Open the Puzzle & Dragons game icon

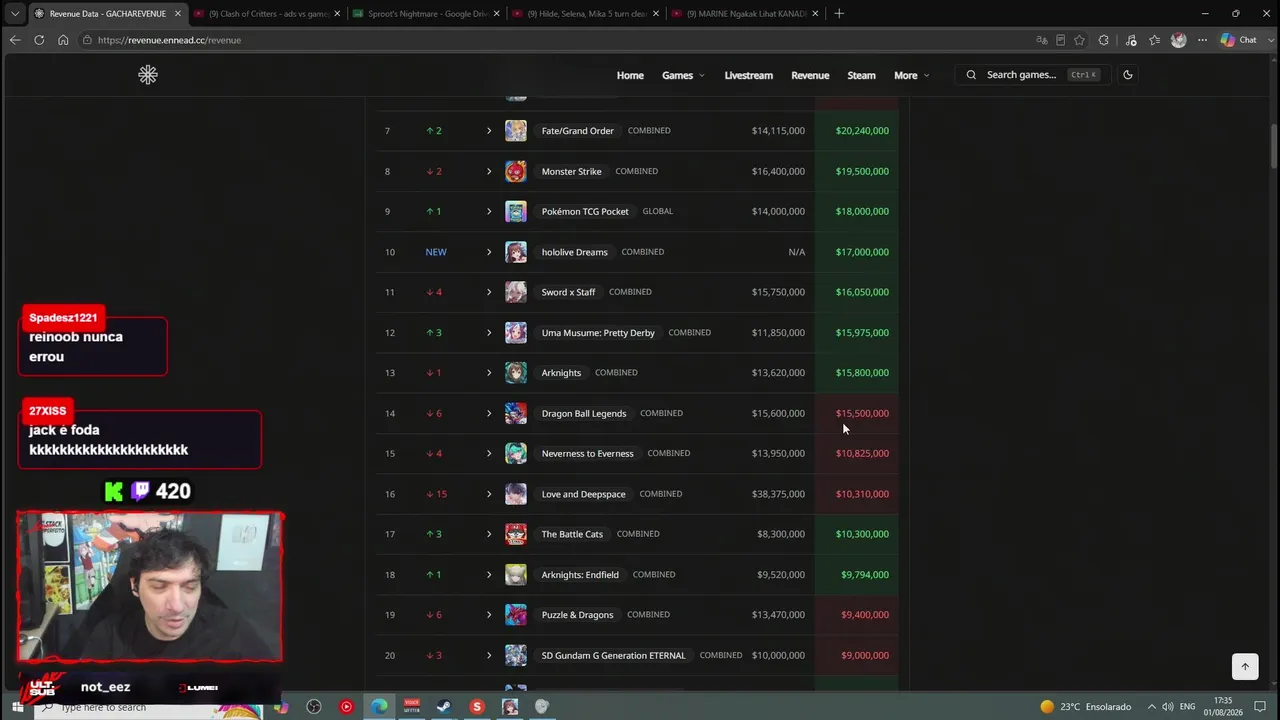(516, 615)
